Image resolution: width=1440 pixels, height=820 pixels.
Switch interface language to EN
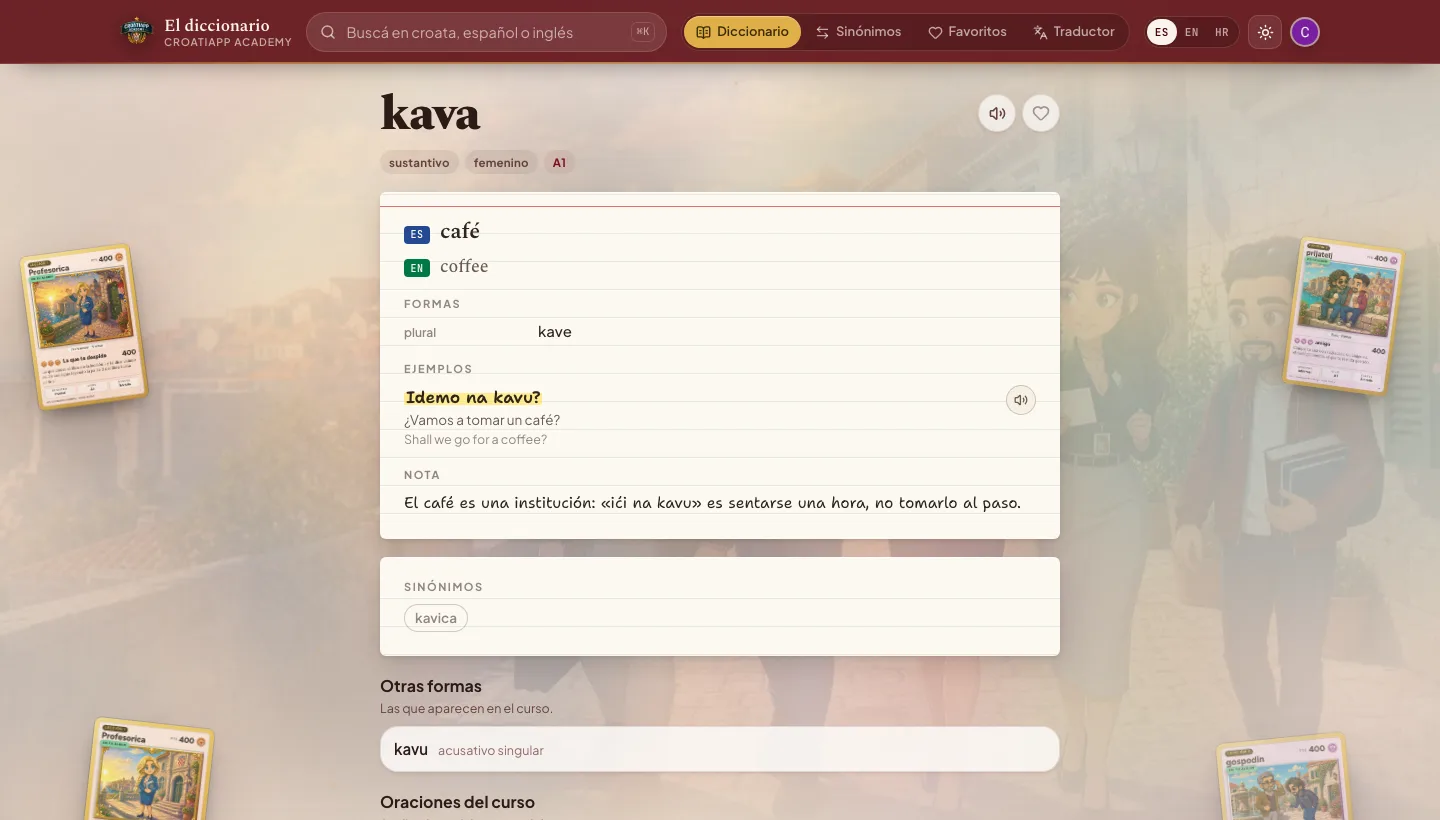point(1191,32)
